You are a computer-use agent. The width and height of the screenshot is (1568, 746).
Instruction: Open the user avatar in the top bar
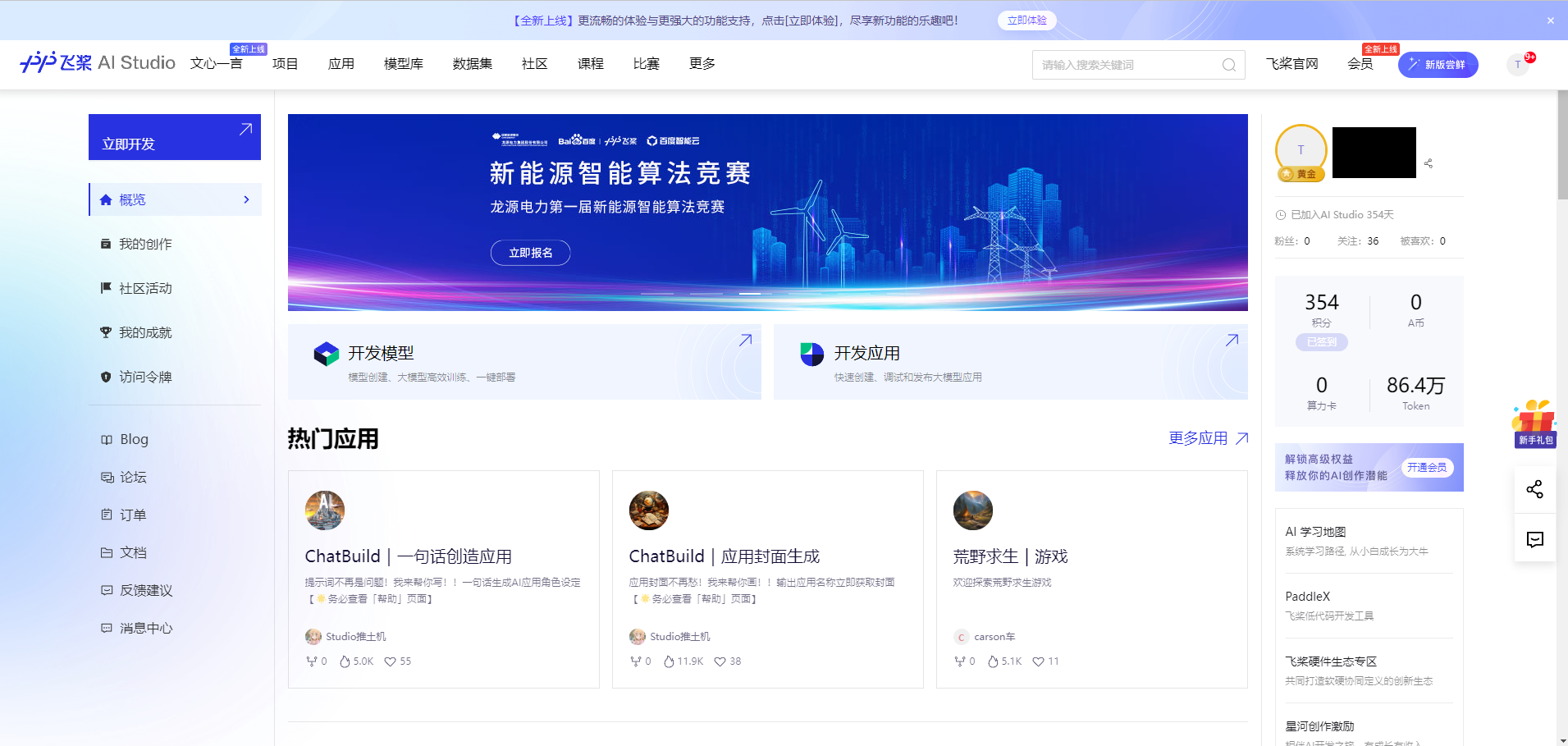point(1518,64)
